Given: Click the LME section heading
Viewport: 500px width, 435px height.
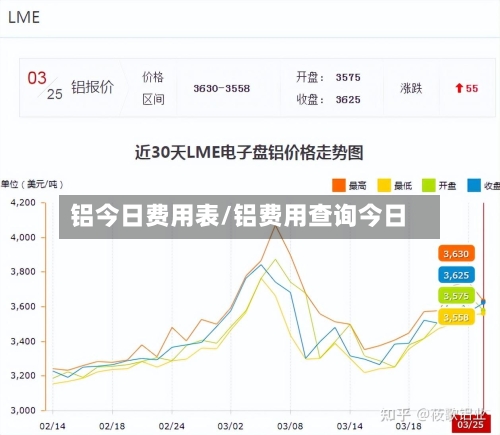Looking at the screenshot, I should pyautogui.click(x=24, y=17).
